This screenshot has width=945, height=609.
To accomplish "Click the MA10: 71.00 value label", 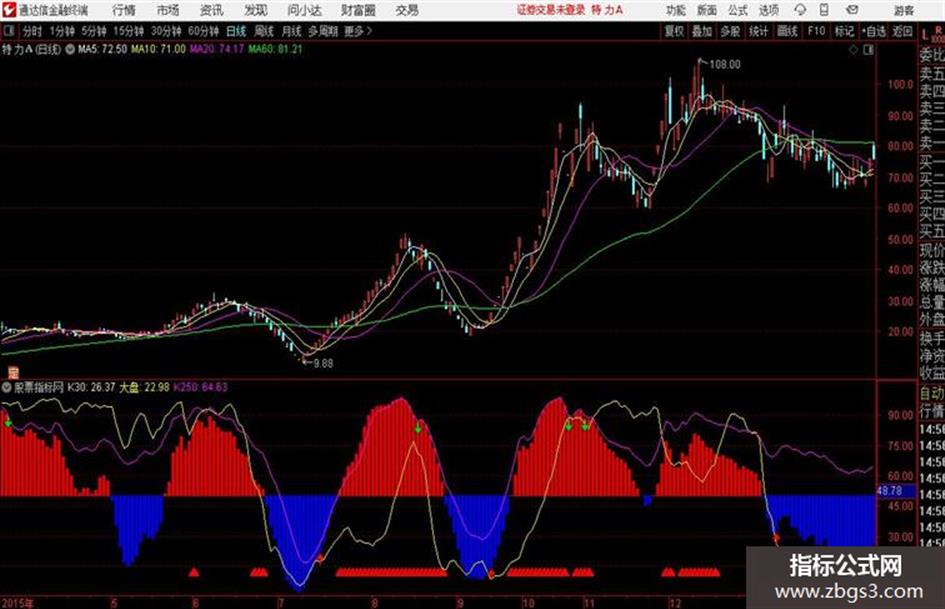I will (159, 49).
